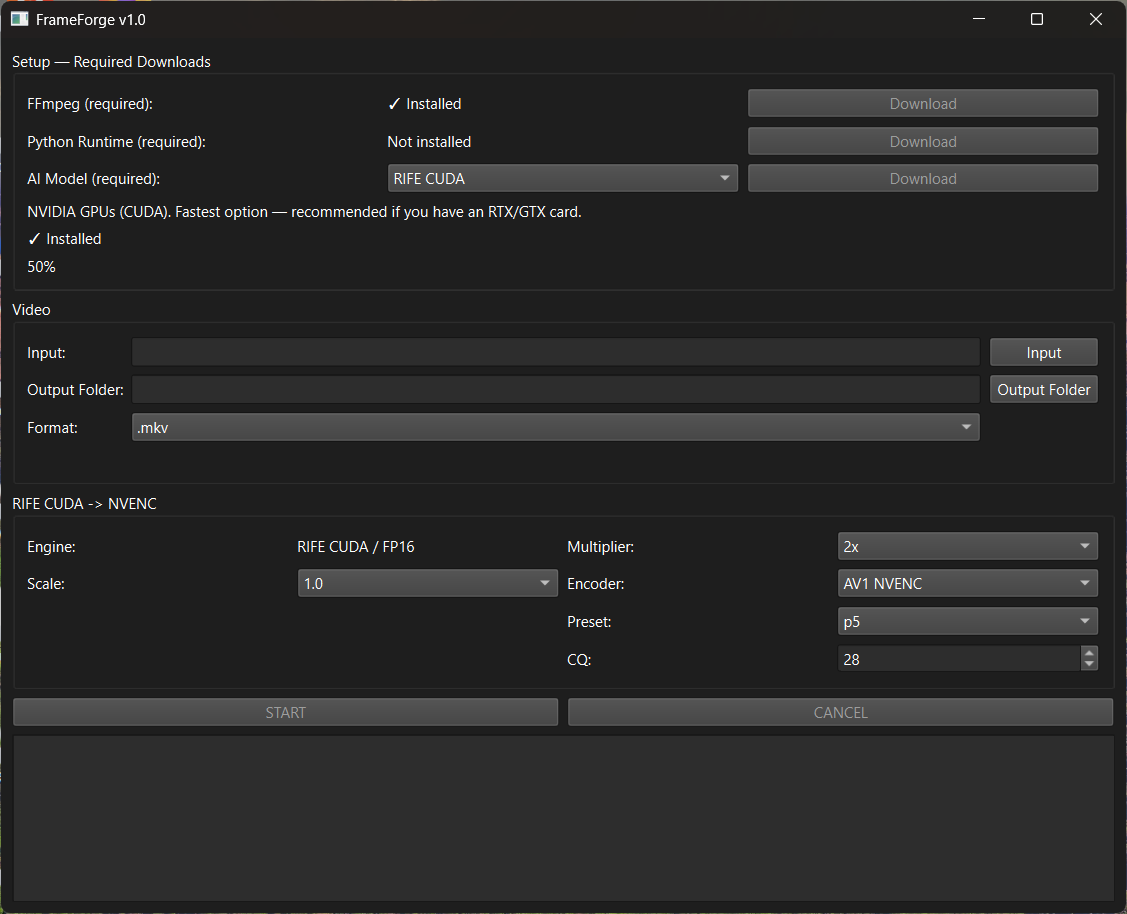
Task: Click the log output area below START
Action: pyautogui.click(x=564, y=818)
